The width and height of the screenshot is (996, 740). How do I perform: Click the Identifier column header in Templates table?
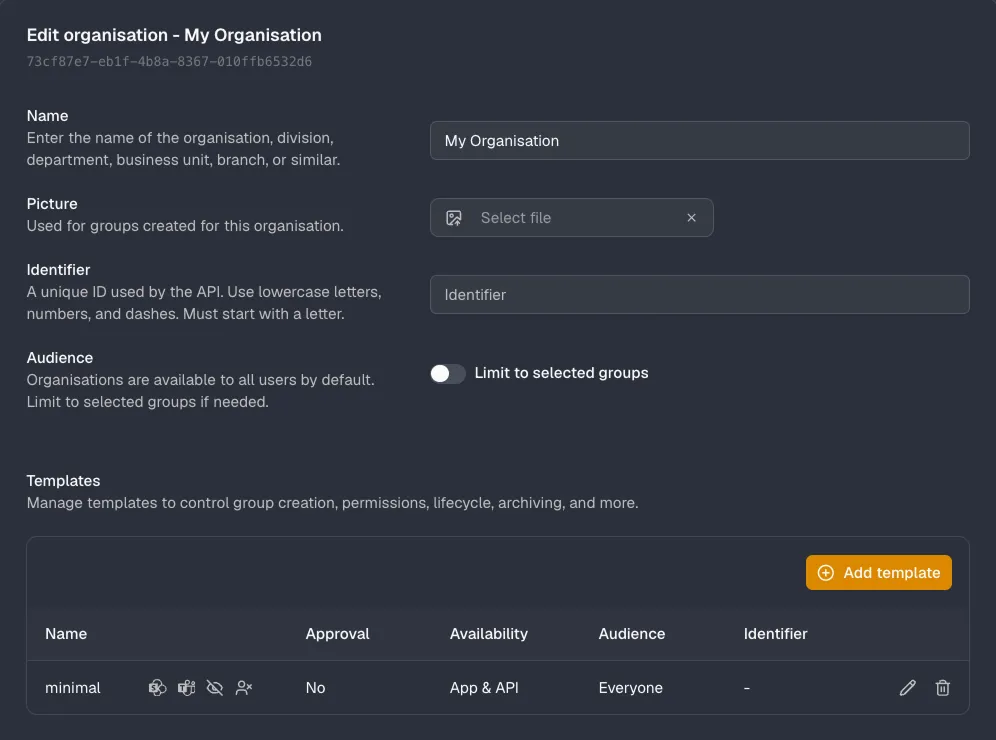coord(775,634)
